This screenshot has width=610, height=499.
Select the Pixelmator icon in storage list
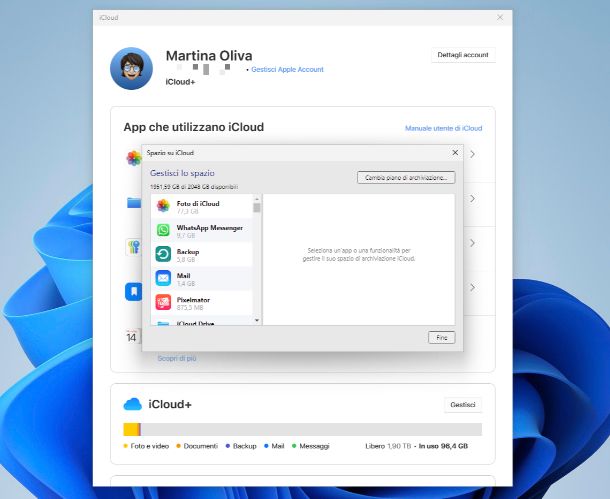163,302
